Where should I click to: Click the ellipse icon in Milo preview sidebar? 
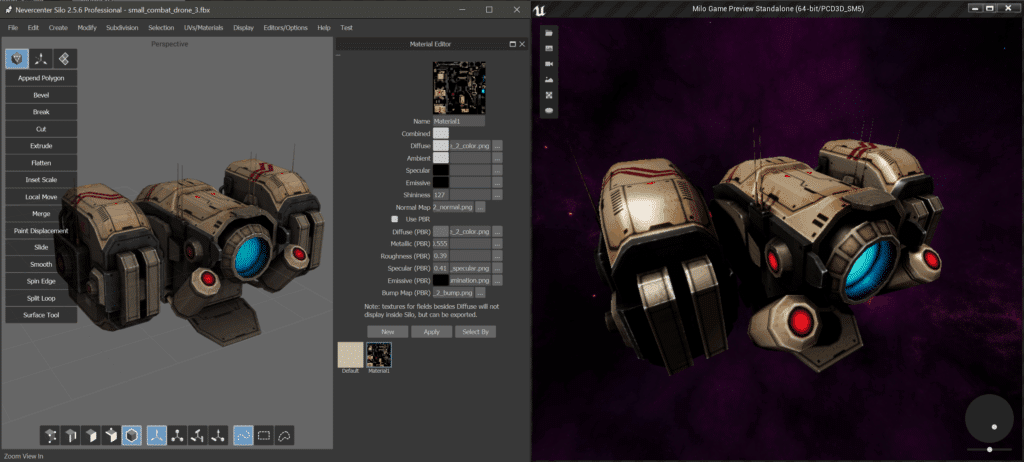pyautogui.click(x=549, y=110)
